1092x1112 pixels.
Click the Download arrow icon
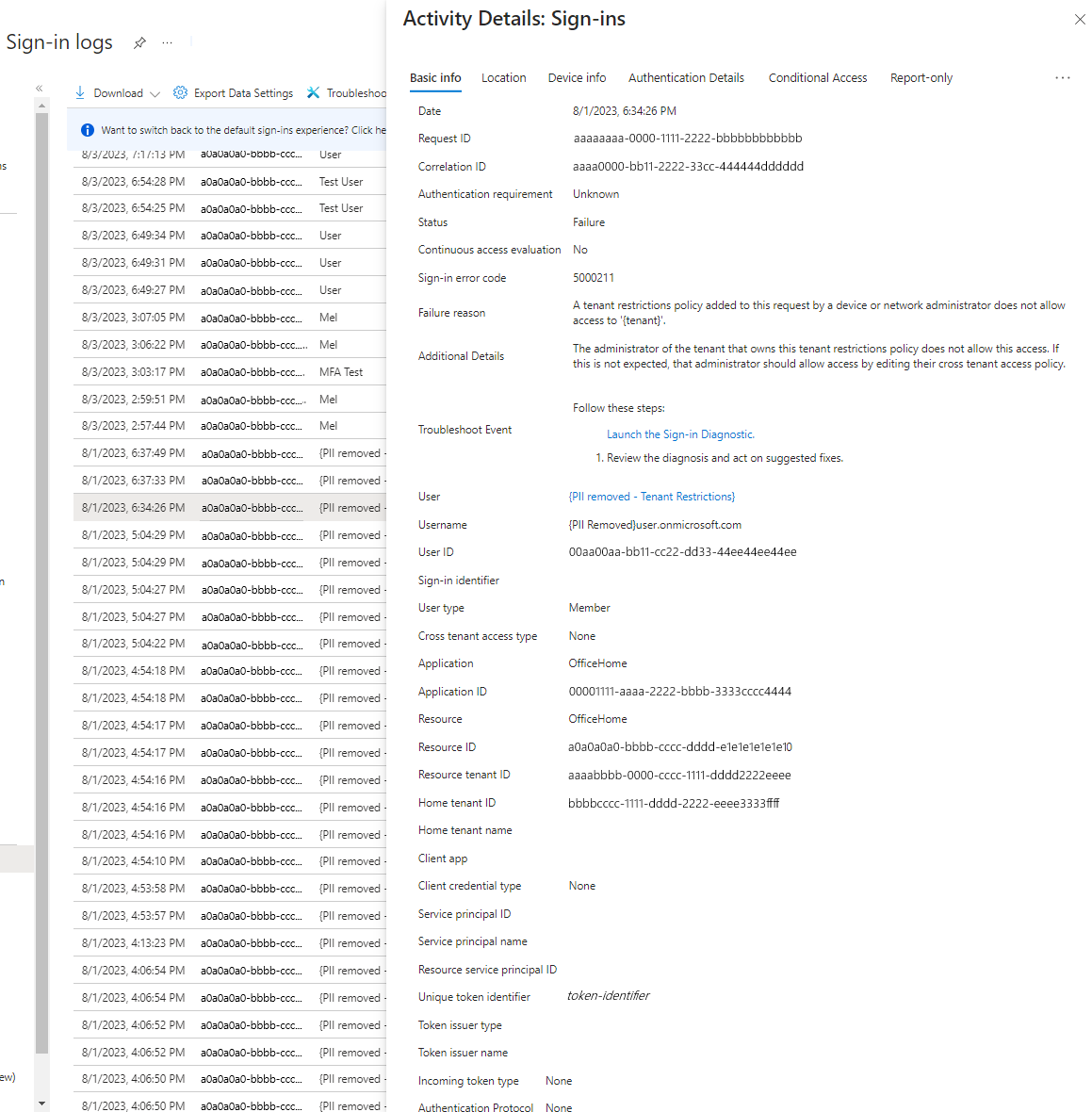pos(80,93)
